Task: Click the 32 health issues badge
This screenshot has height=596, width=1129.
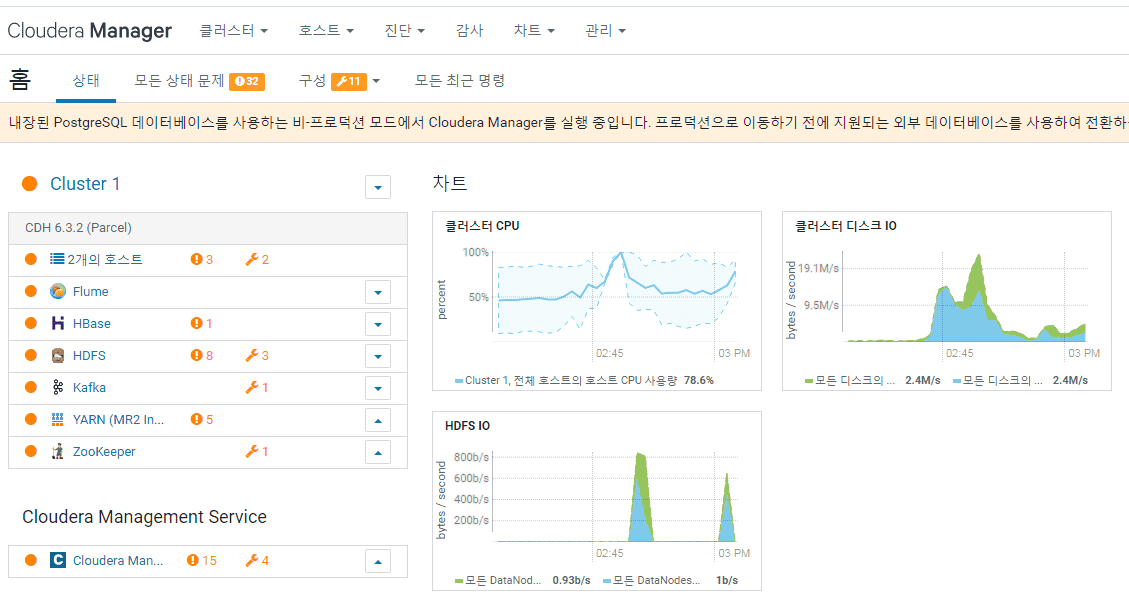Action: tap(247, 81)
